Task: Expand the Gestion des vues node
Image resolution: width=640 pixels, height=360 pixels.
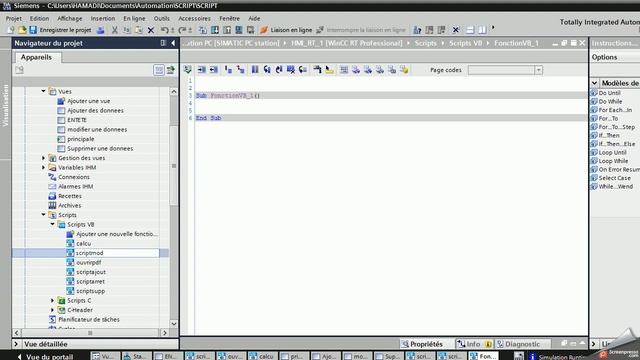Action: (43, 158)
